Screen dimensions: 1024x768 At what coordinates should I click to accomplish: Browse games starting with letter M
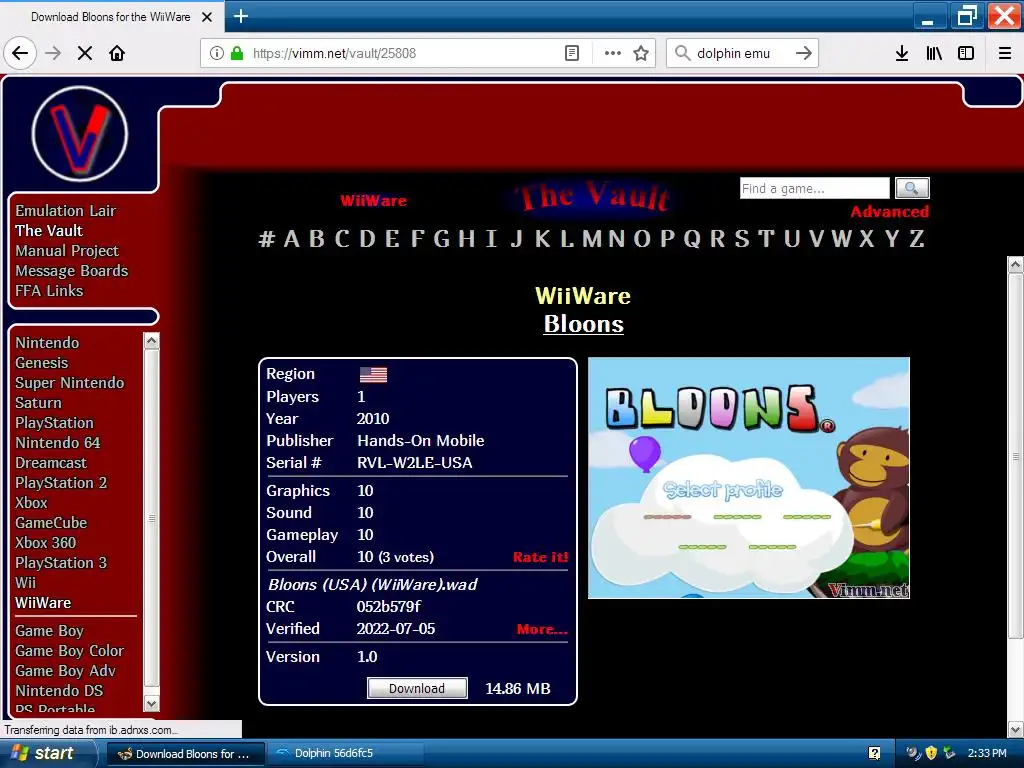coord(592,239)
